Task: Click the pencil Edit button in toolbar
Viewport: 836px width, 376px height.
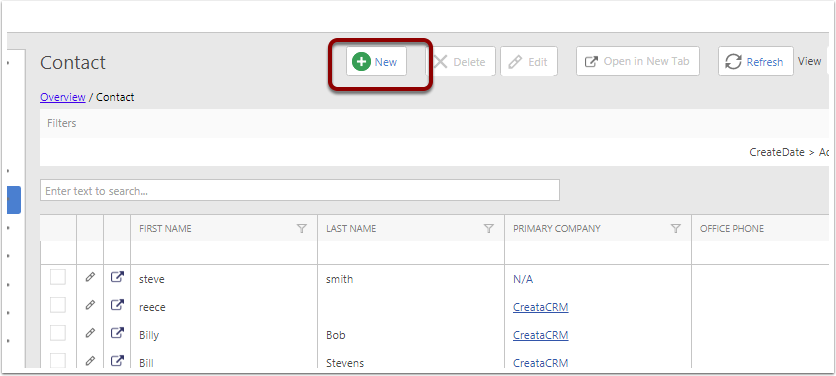Action: tap(529, 61)
